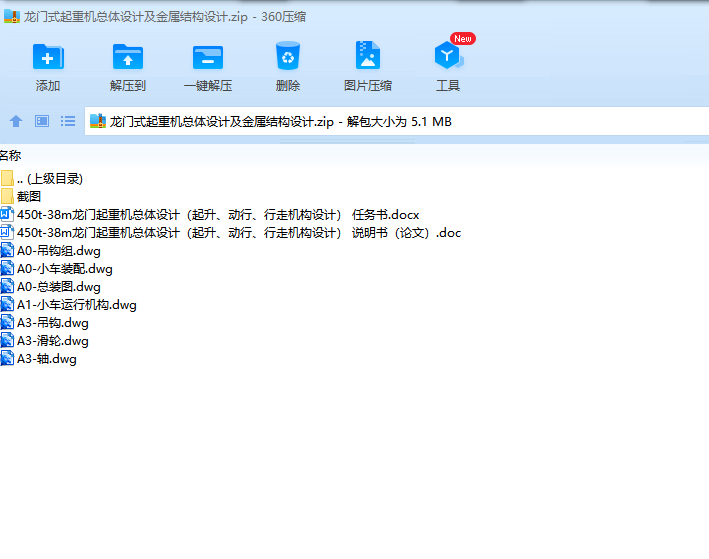Open the 图片压缩 image compression tool
The width and height of the screenshot is (709, 559).
(368, 55)
